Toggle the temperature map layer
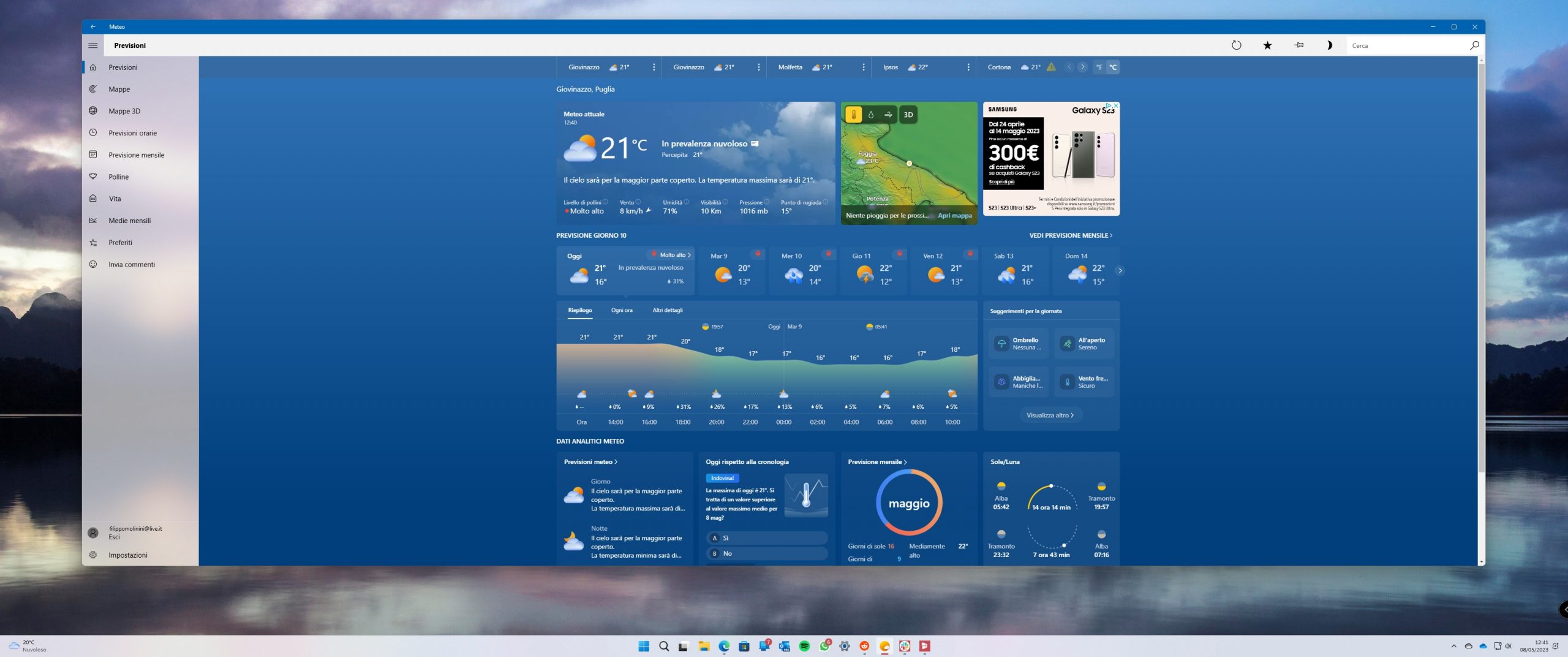 853,115
